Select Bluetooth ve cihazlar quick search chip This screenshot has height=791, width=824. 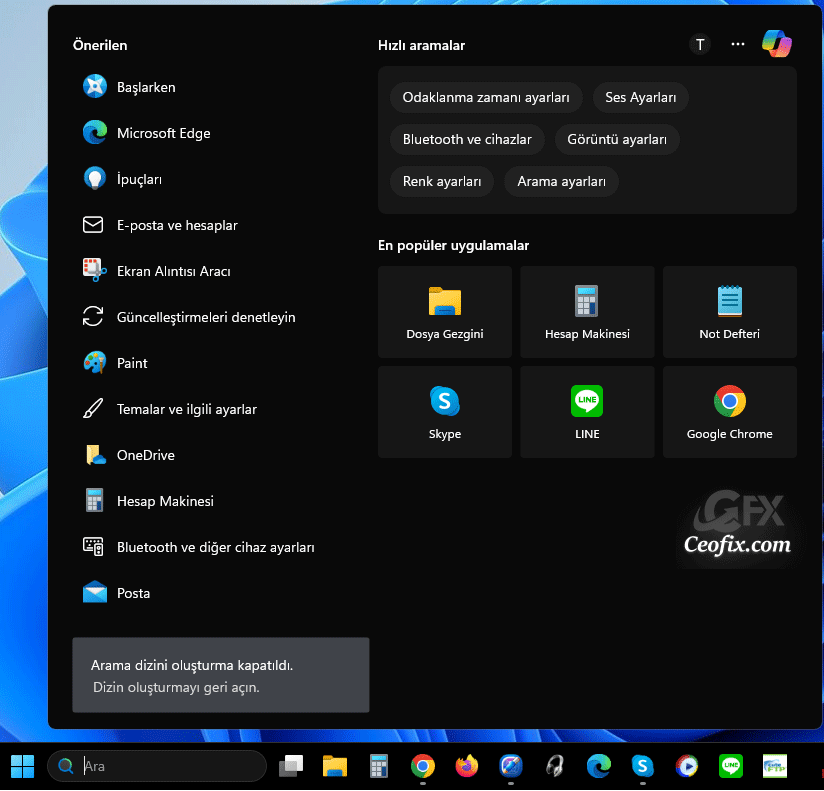467,139
